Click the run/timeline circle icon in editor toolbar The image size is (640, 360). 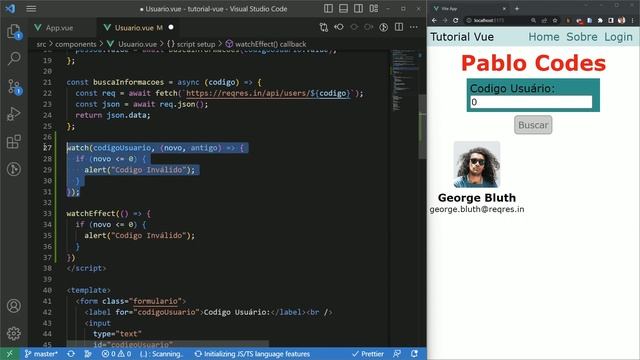384,27
